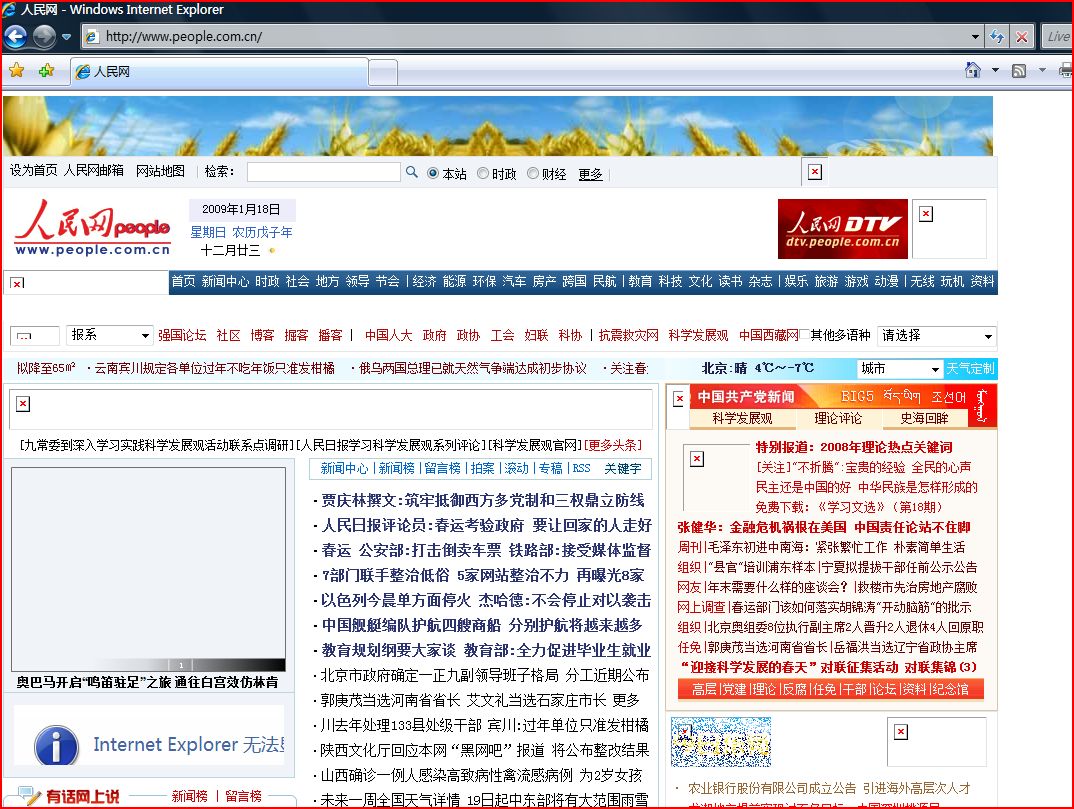This screenshot has height=809, width=1074.
Task: Open headline 以色列今晨单方面停火
Action: pos(486,601)
